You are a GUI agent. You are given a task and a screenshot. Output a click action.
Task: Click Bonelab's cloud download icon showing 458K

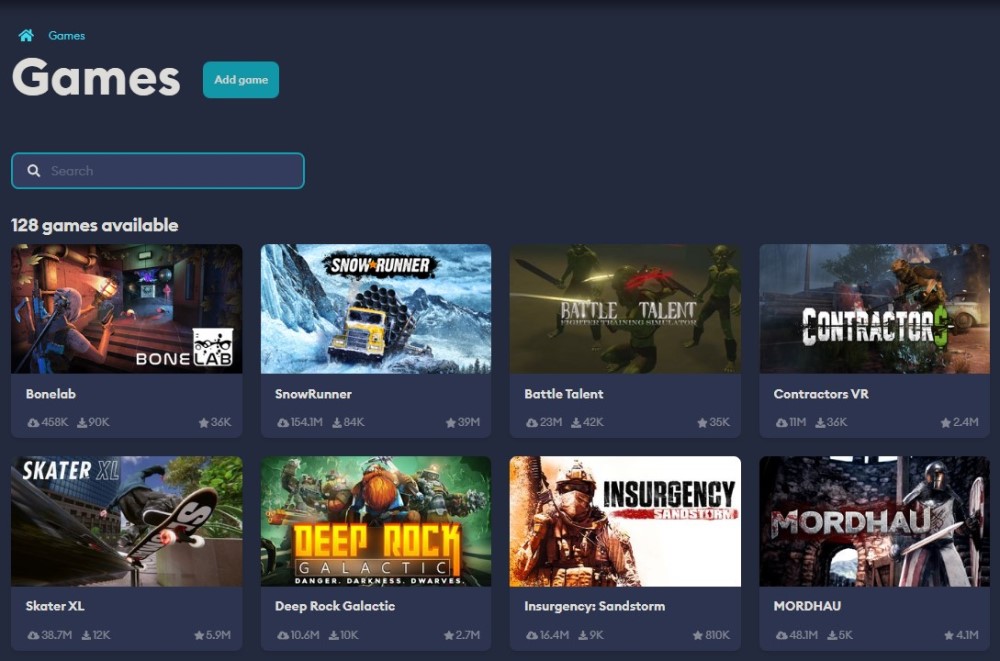(33, 423)
